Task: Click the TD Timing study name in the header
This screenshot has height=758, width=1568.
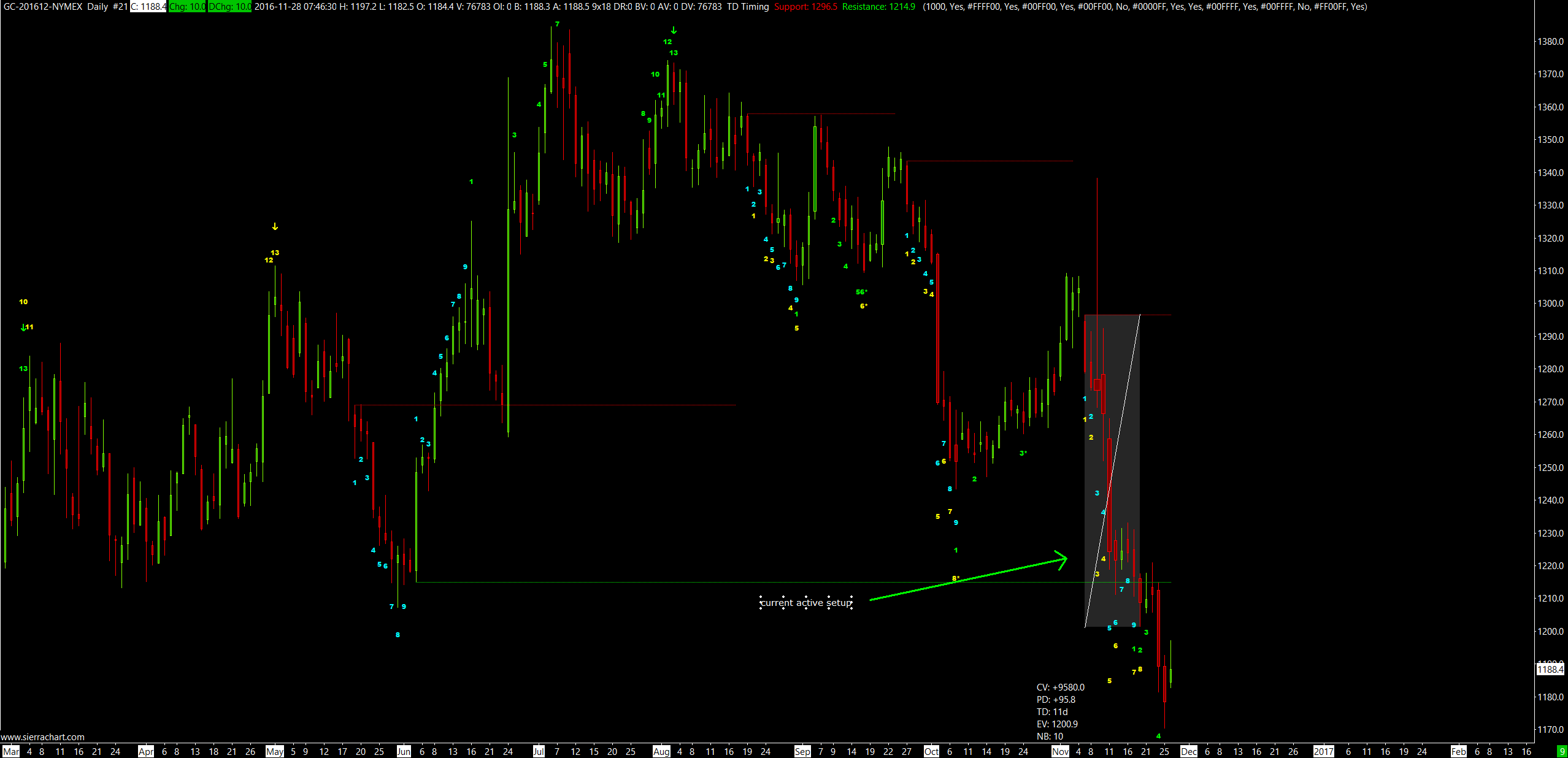Action: tap(748, 7)
